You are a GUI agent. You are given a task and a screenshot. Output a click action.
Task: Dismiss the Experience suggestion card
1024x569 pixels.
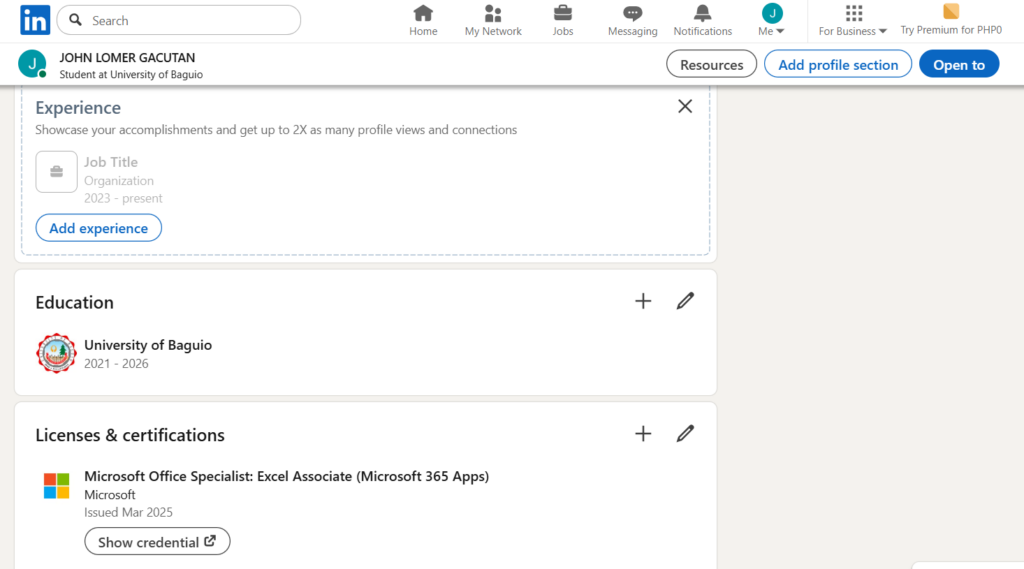pyautogui.click(x=685, y=106)
